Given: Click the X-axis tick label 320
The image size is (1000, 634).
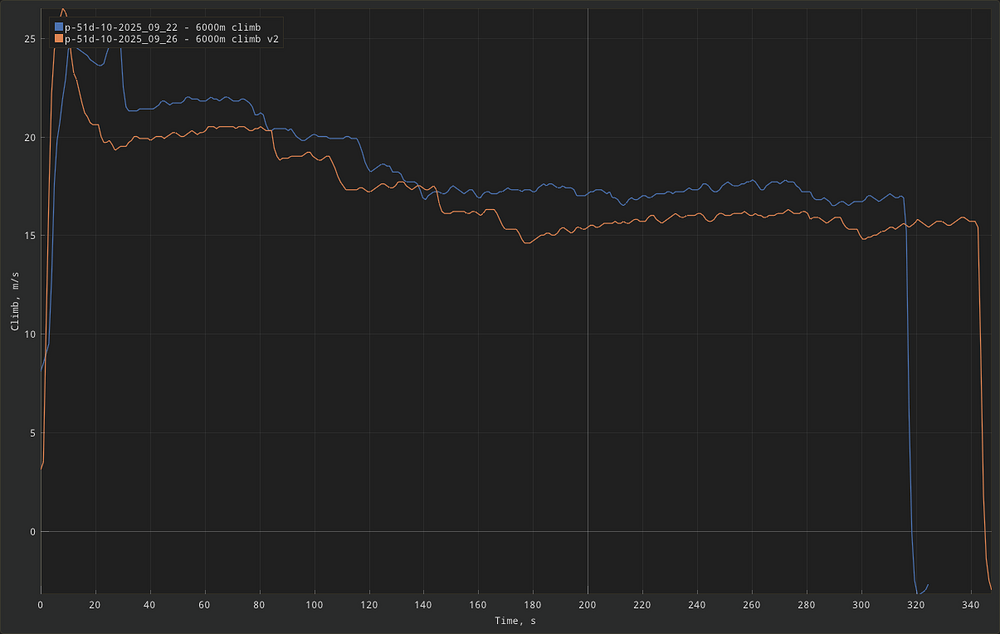Looking at the screenshot, I should click(915, 605).
